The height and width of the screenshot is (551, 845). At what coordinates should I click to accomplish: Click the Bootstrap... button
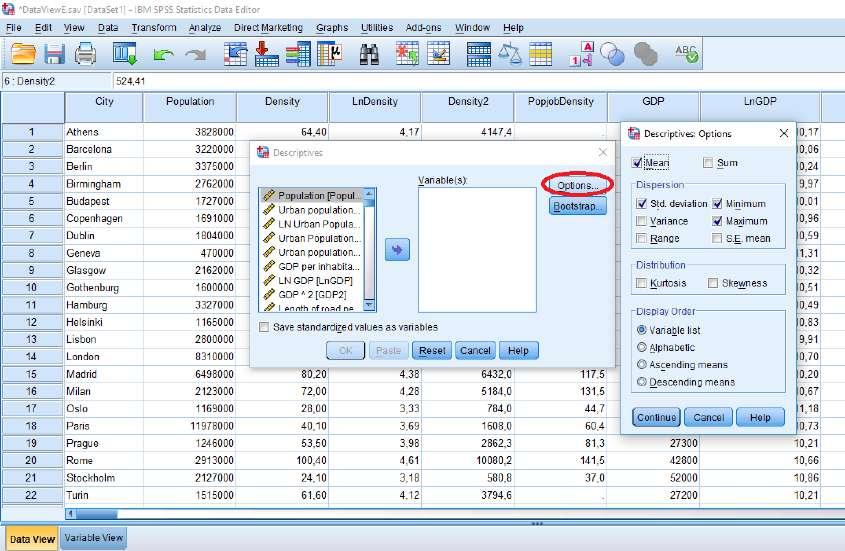[x=578, y=206]
